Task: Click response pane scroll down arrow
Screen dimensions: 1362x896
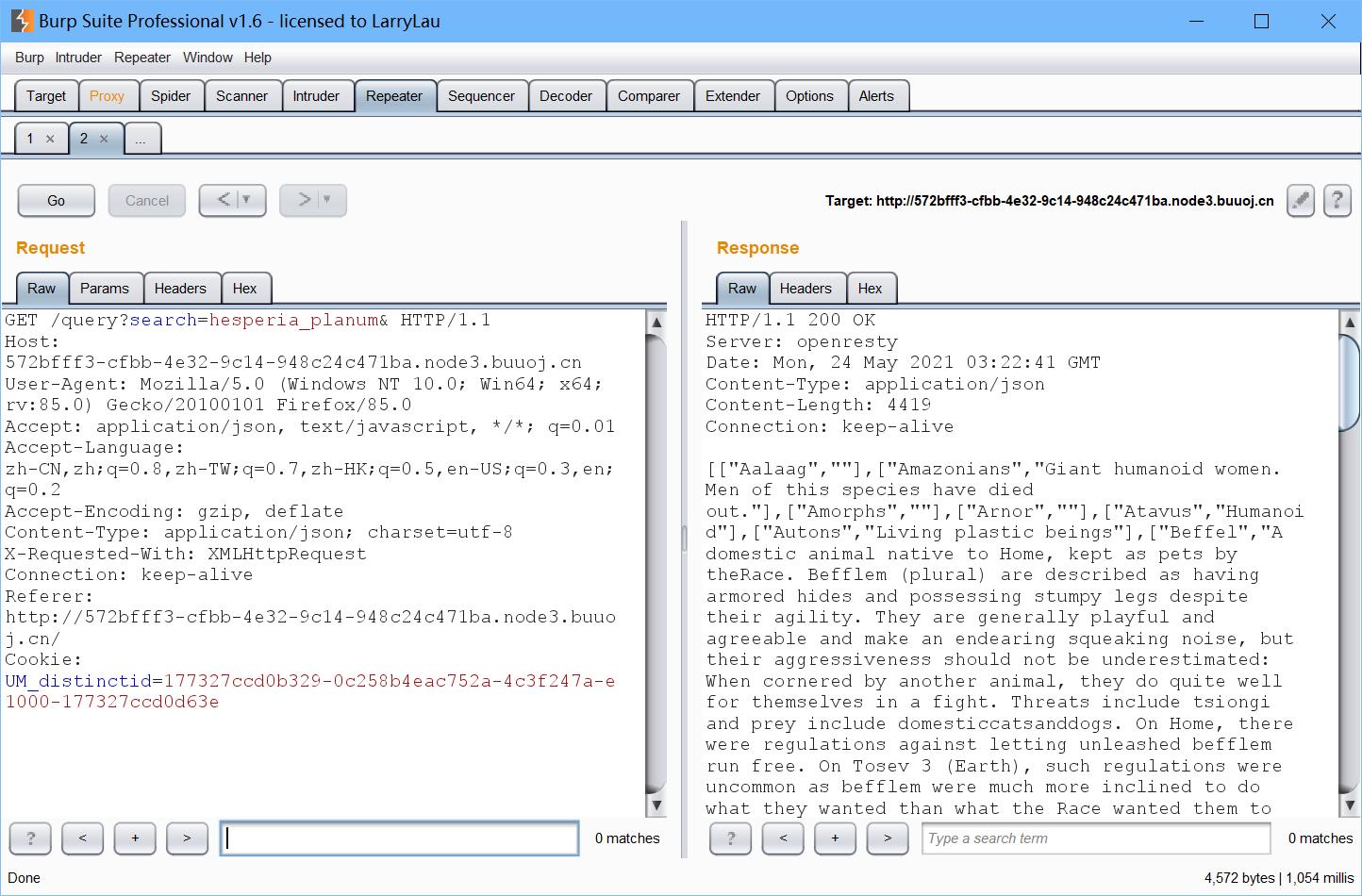Action: (1350, 805)
